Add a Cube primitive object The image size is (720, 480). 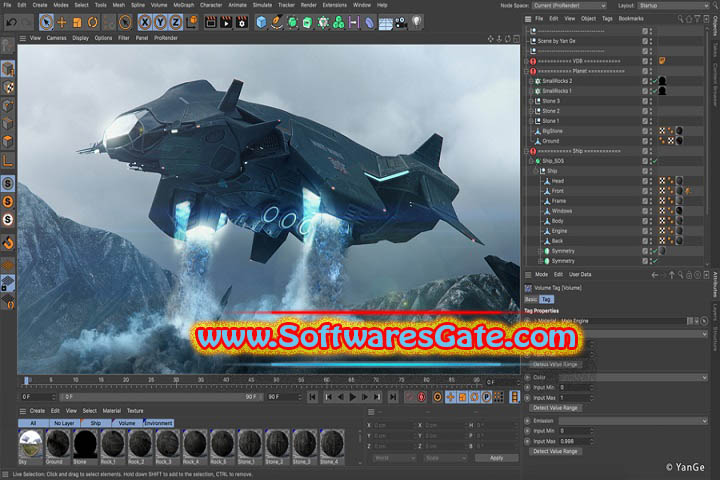(x=261, y=22)
